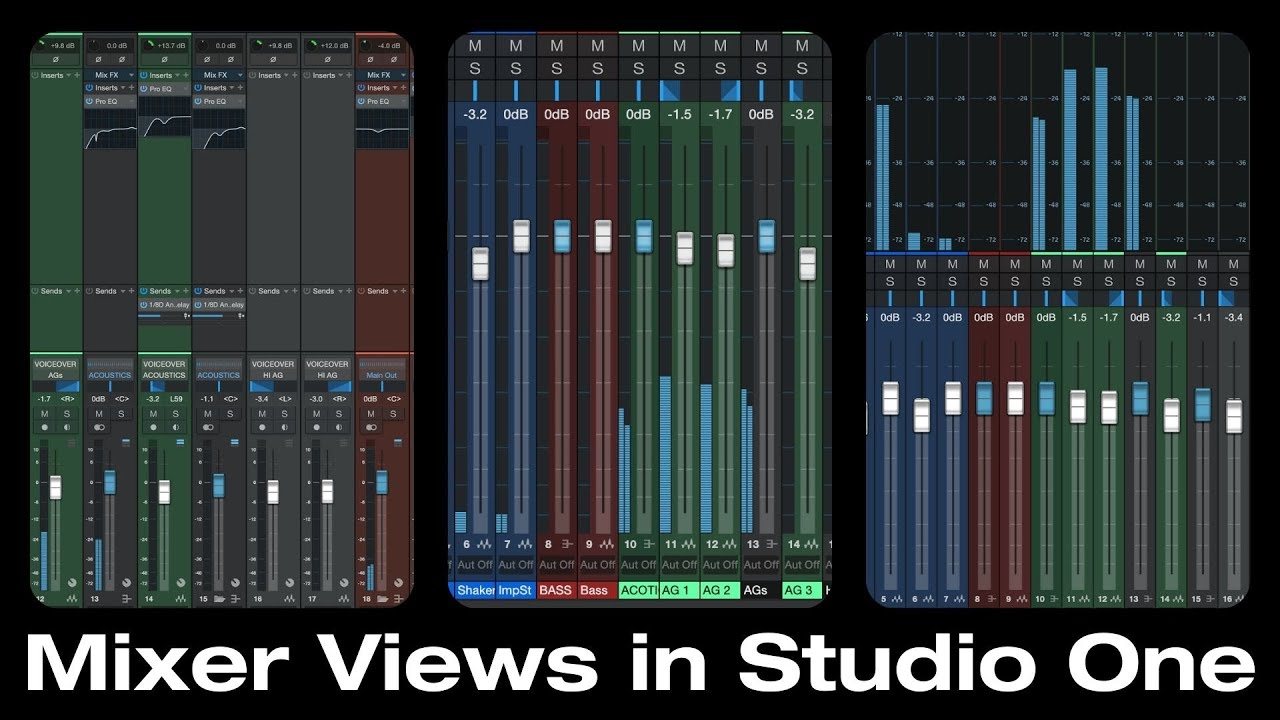Click HI AG output label on left-panel channel 17
The image size is (1280, 720).
[327, 375]
